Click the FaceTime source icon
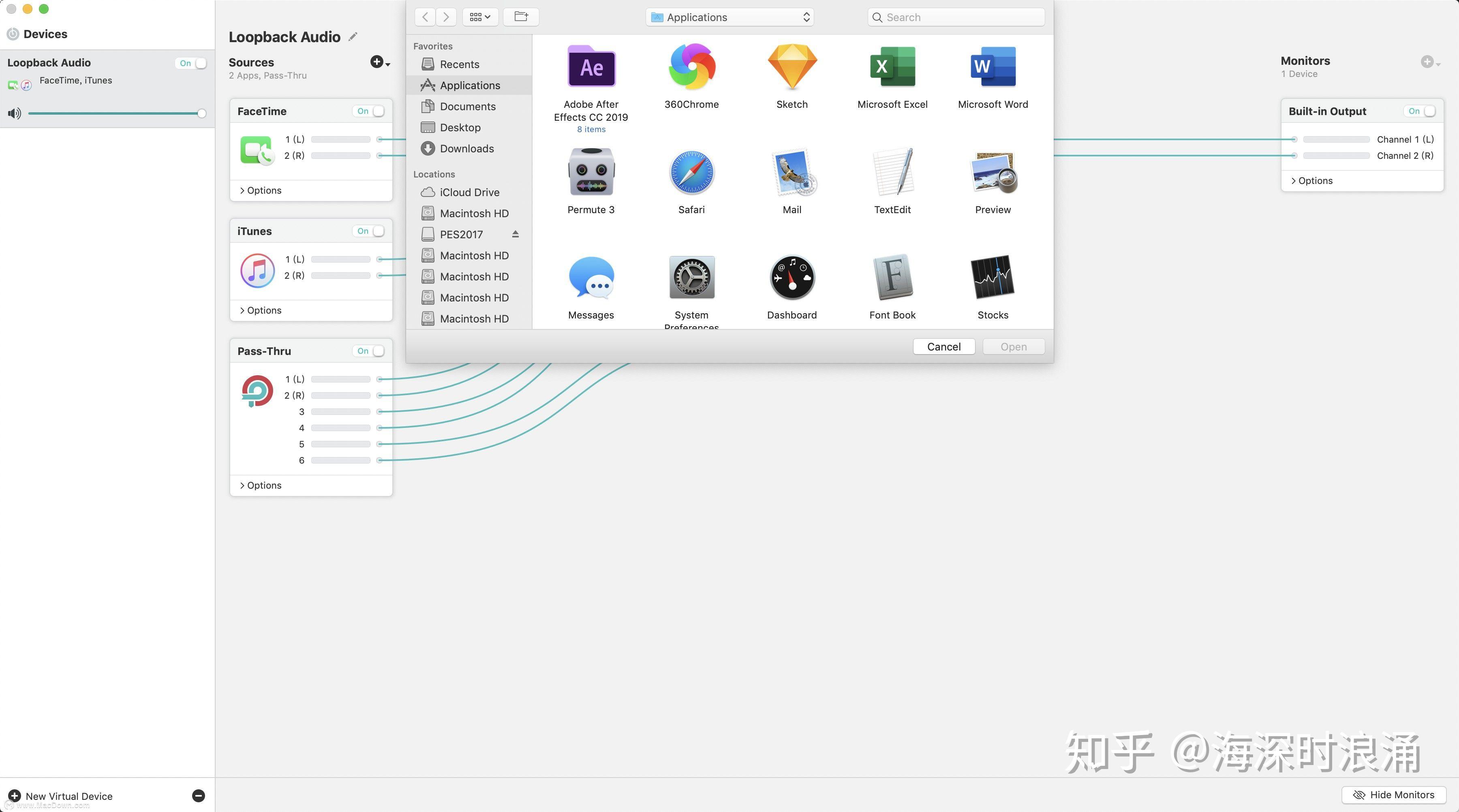Viewport: 1459px width, 812px height. coord(256,149)
